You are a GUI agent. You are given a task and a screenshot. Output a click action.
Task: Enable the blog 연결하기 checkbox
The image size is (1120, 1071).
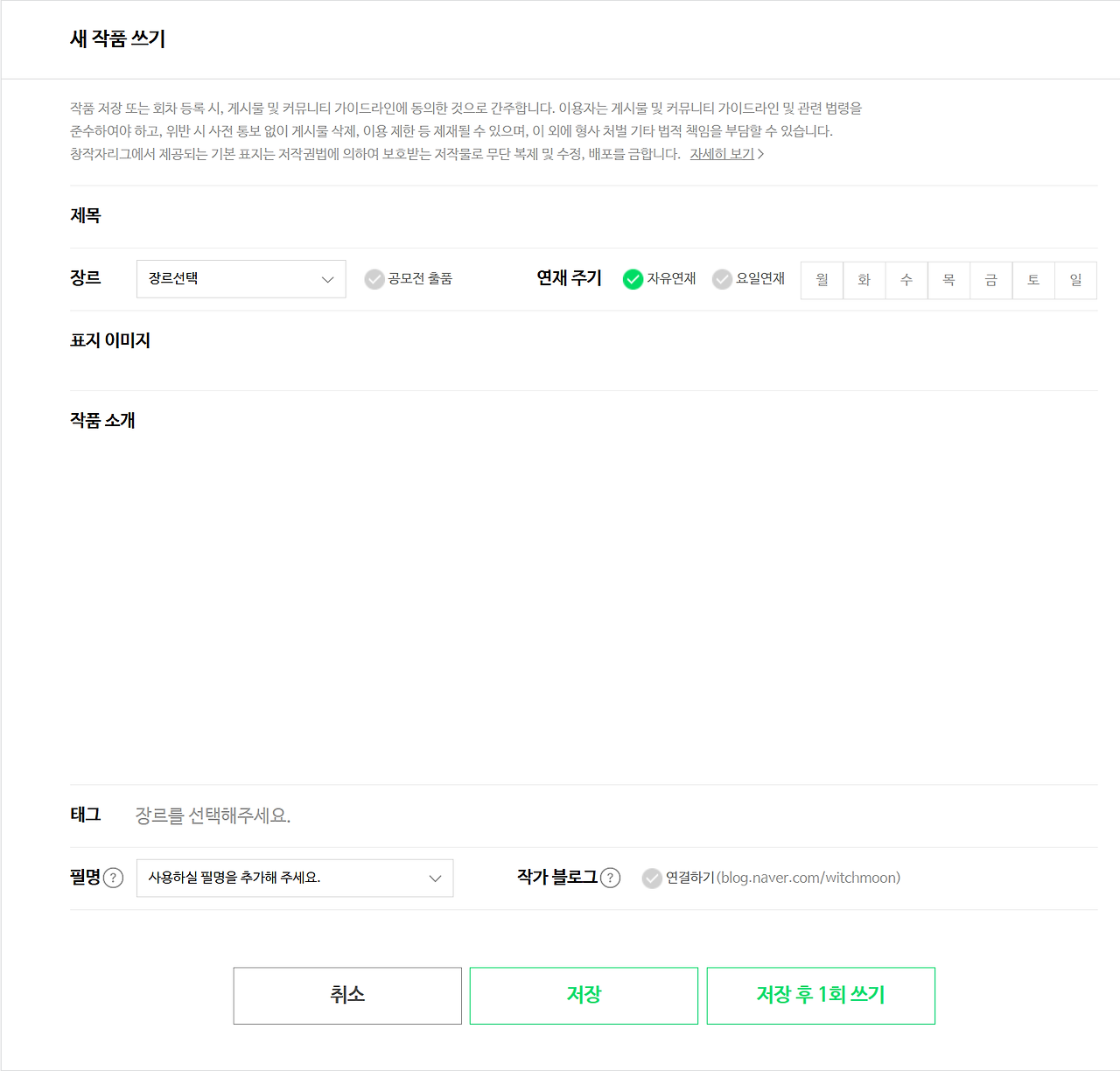[x=652, y=878]
